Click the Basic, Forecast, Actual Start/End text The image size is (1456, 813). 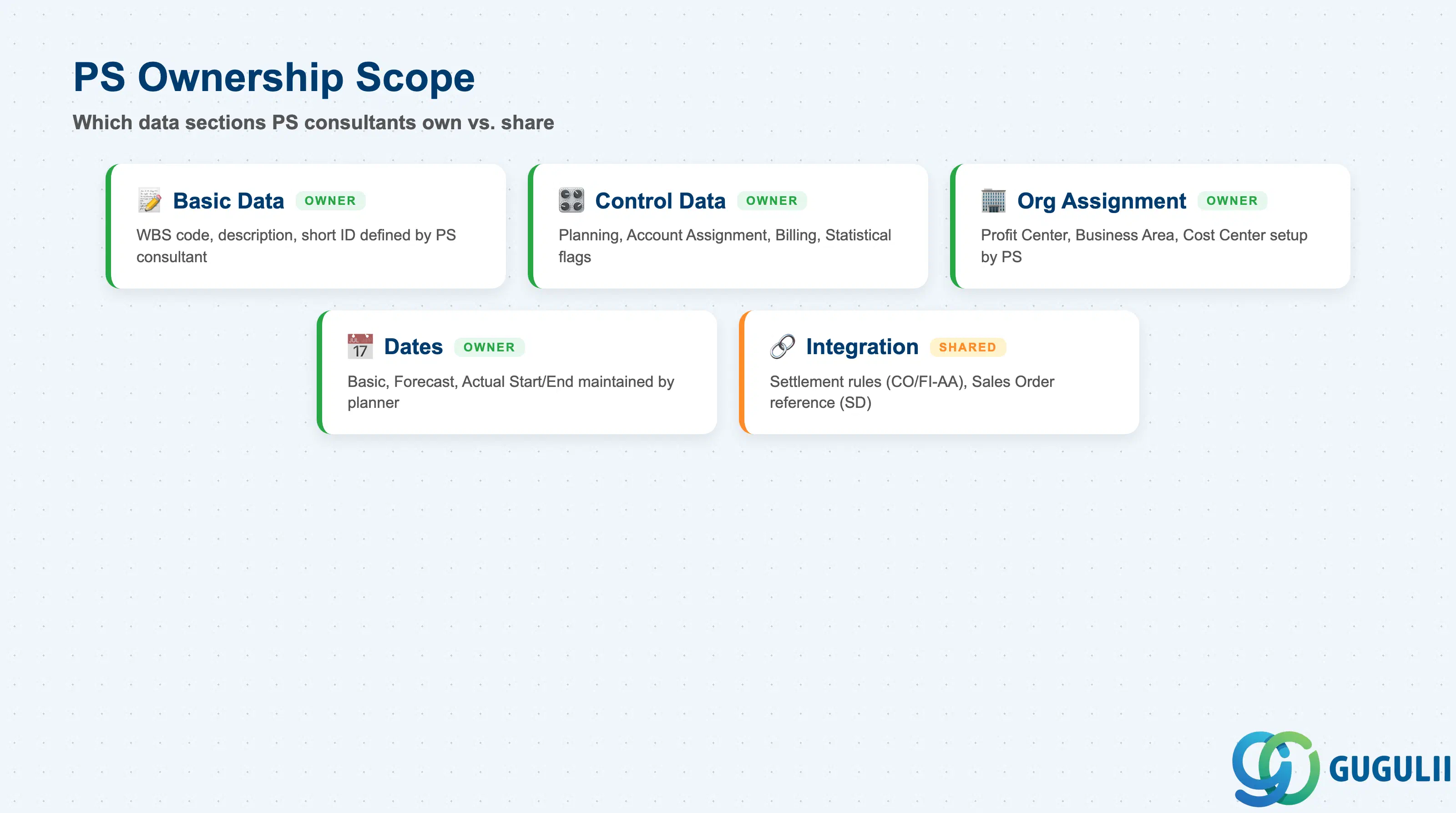click(x=511, y=392)
